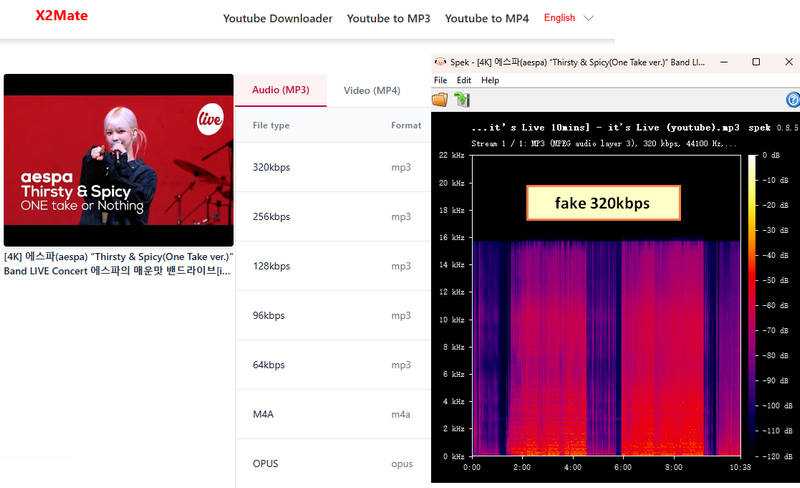Open the Spek Help menu

(x=490, y=80)
